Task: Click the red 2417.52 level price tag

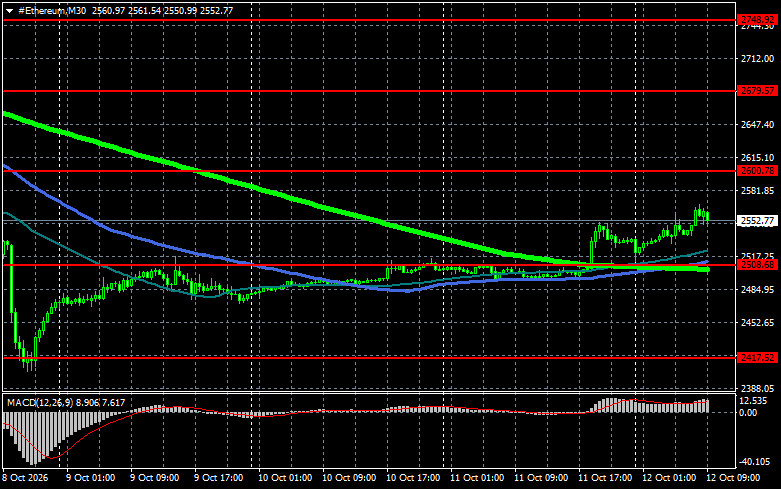Action: point(758,358)
